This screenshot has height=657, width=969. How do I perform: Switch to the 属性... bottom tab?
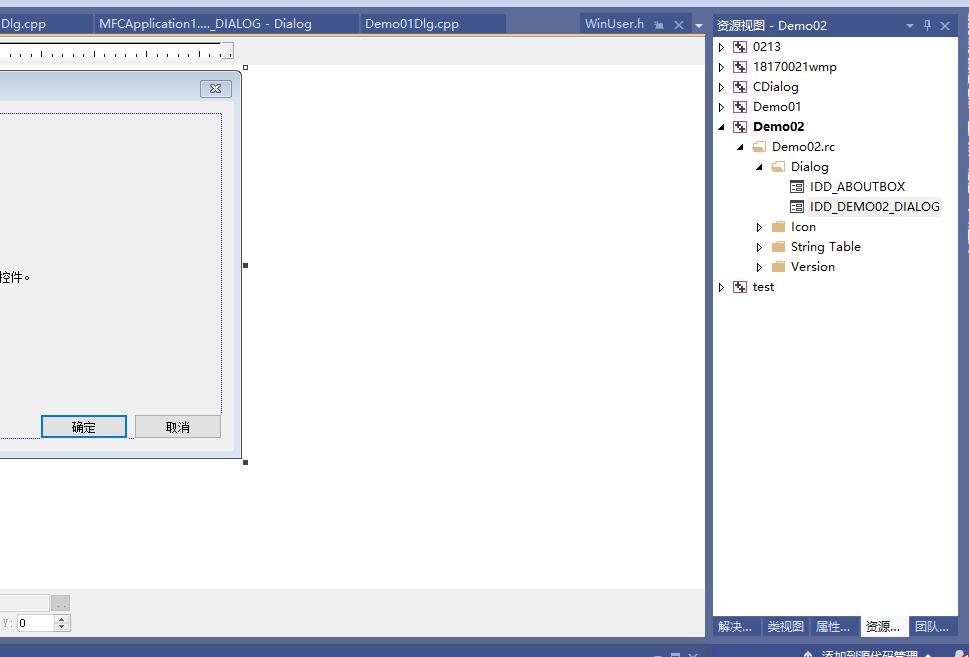[x=834, y=627]
